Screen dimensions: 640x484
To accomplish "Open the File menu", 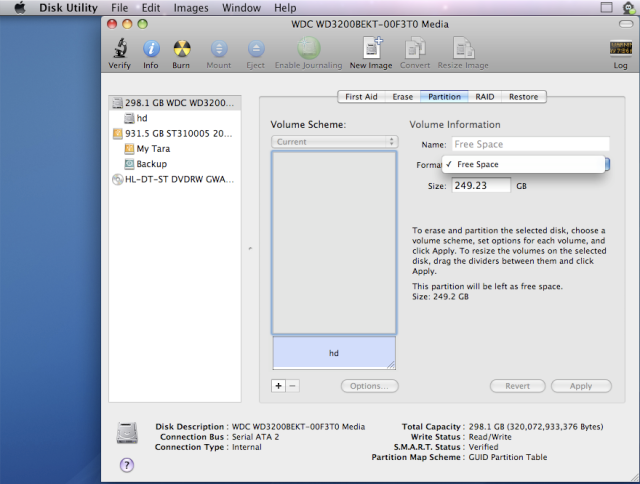I will (x=120, y=8).
